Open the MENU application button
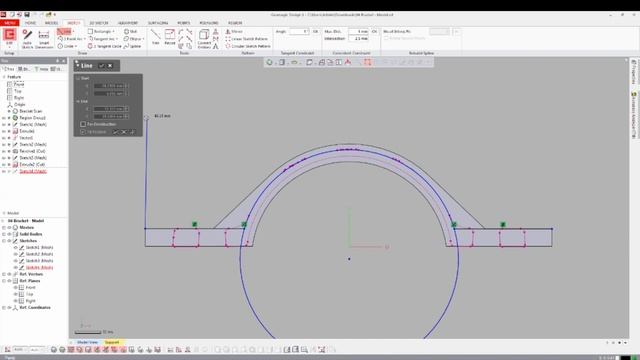The height and width of the screenshot is (360, 640). pos(10,23)
